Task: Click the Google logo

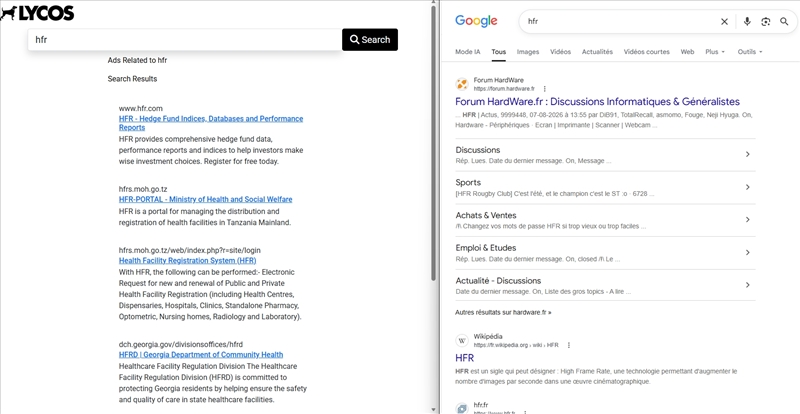Action: (476, 21)
